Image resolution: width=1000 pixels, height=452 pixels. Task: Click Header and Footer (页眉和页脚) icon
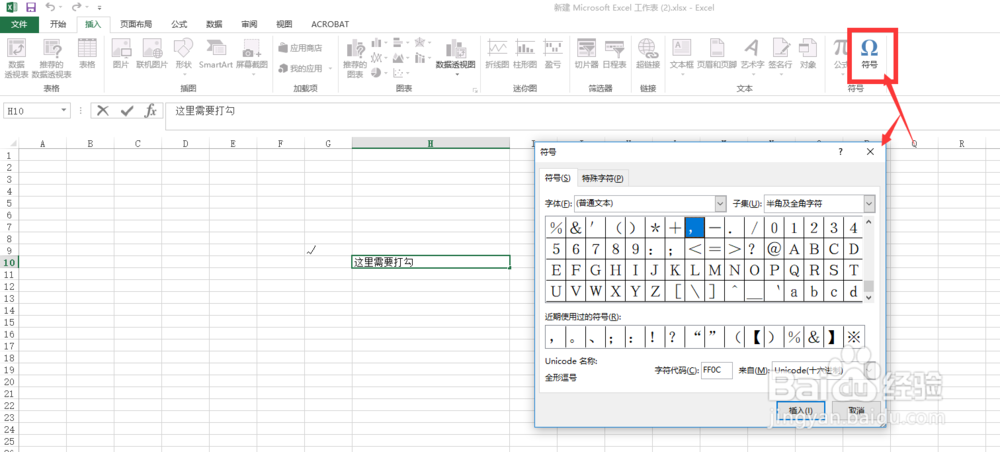click(717, 54)
